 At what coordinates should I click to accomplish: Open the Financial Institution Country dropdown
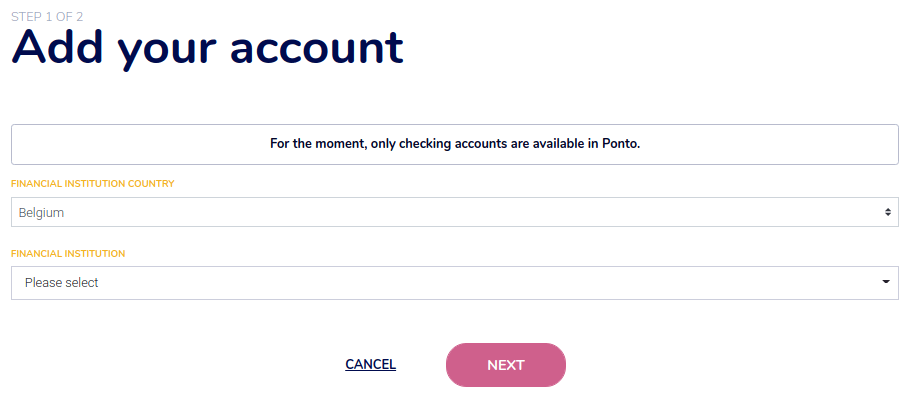click(455, 212)
